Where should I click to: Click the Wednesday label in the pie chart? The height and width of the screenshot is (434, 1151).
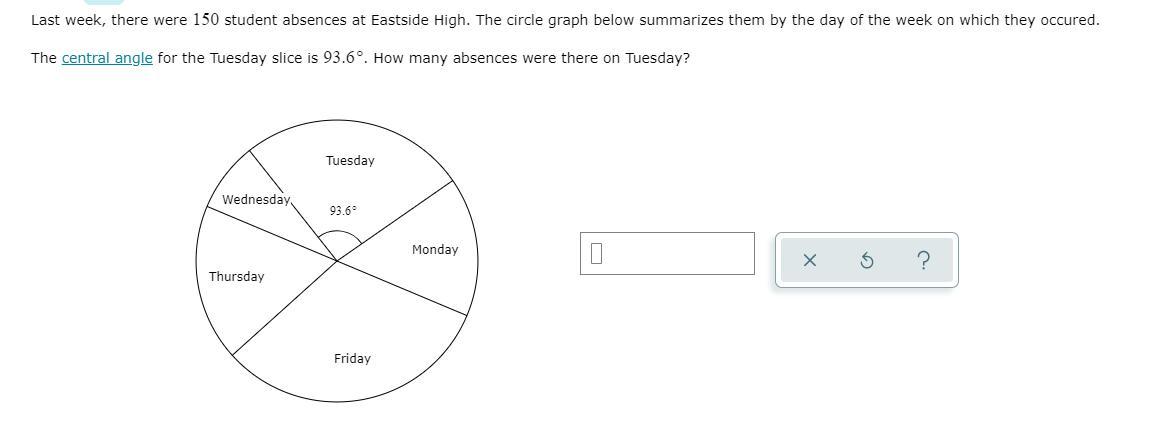[x=256, y=199]
